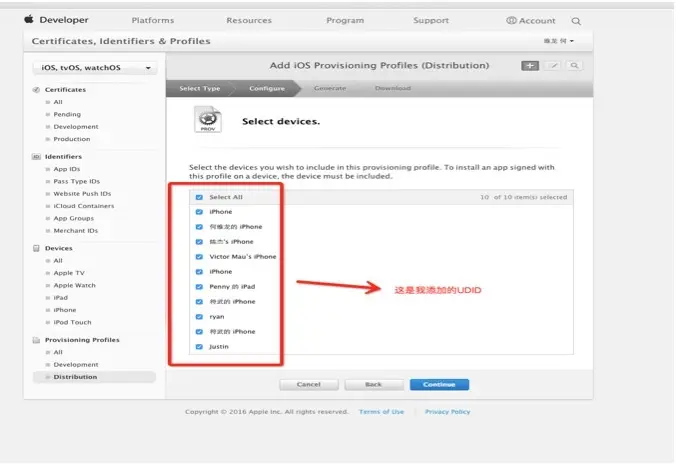Open Pass Type IDs
Viewport: 676px width, 468px height.
[x=77, y=181]
